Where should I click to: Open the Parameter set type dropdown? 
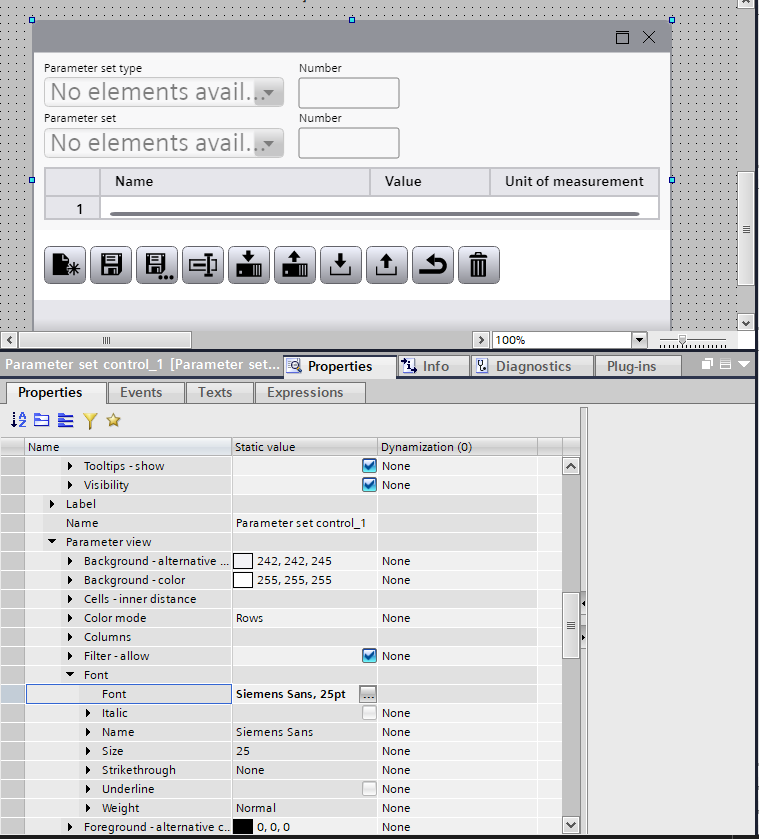click(270, 93)
